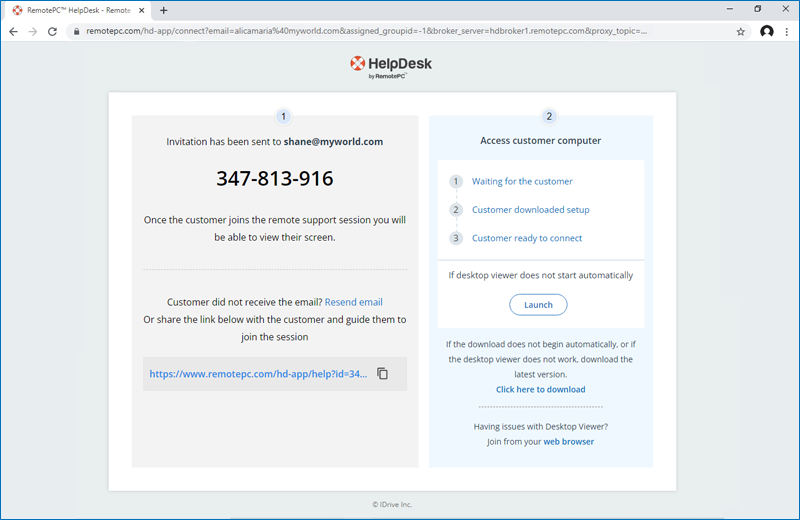The image size is (800, 520).
Task: Open the Chrome three-dot menu
Action: pos(787,31)
